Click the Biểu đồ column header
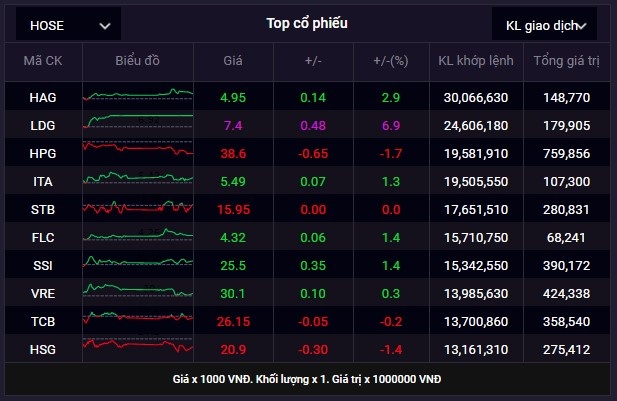Viewport: 617px width, 401px height. [x=137, y=61]
